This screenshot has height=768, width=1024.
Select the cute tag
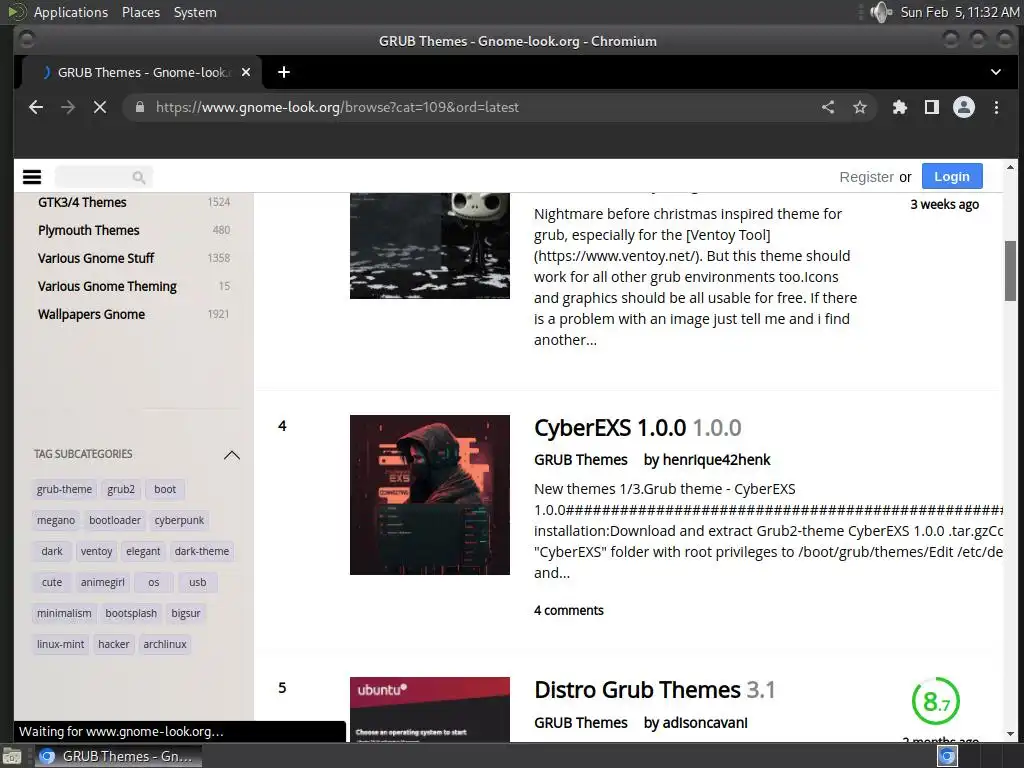point(52,583)
